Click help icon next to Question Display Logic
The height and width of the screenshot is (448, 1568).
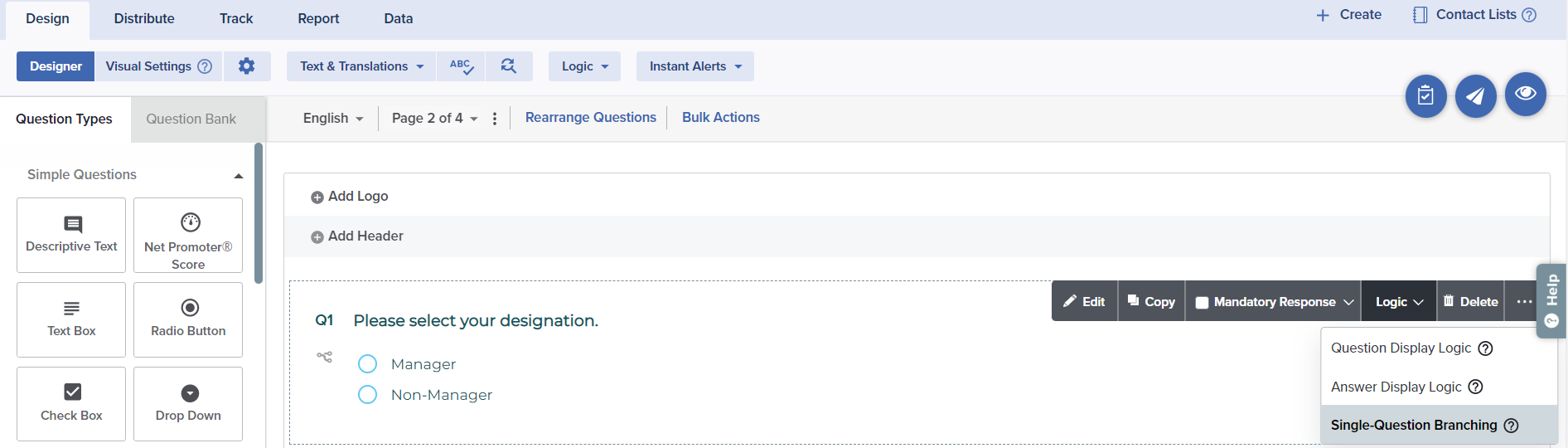pyautogui.click(x=1485, y=348)
